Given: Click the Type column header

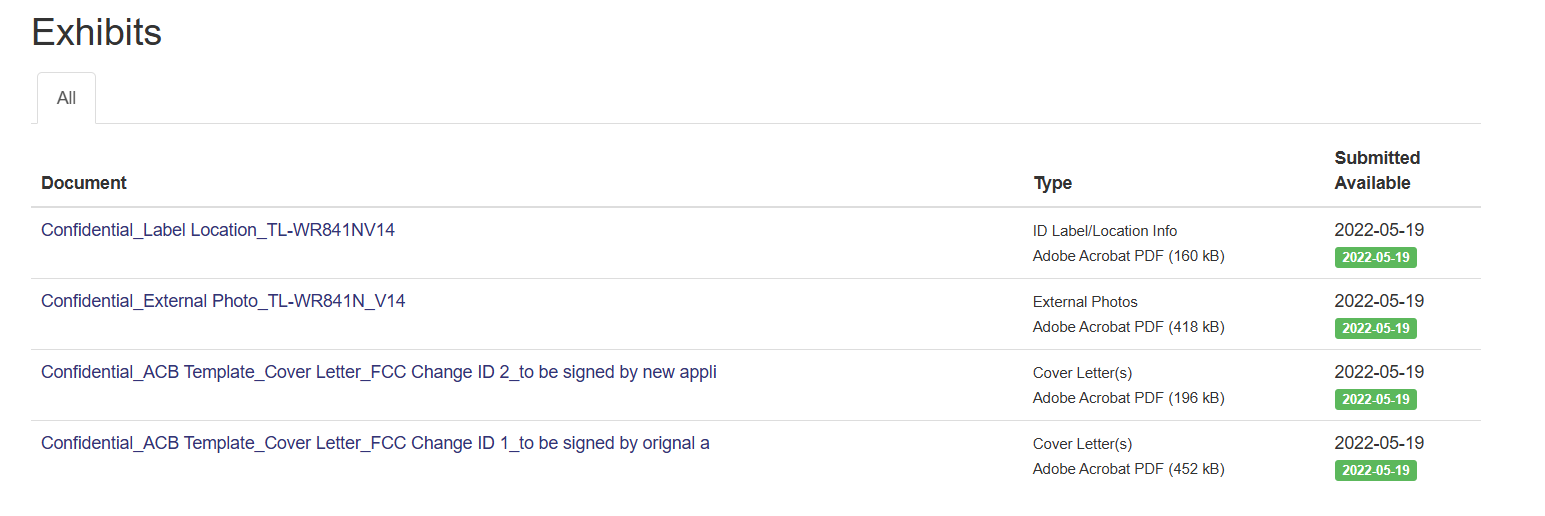Looking at the screenshot, I should coord(1052,183).
